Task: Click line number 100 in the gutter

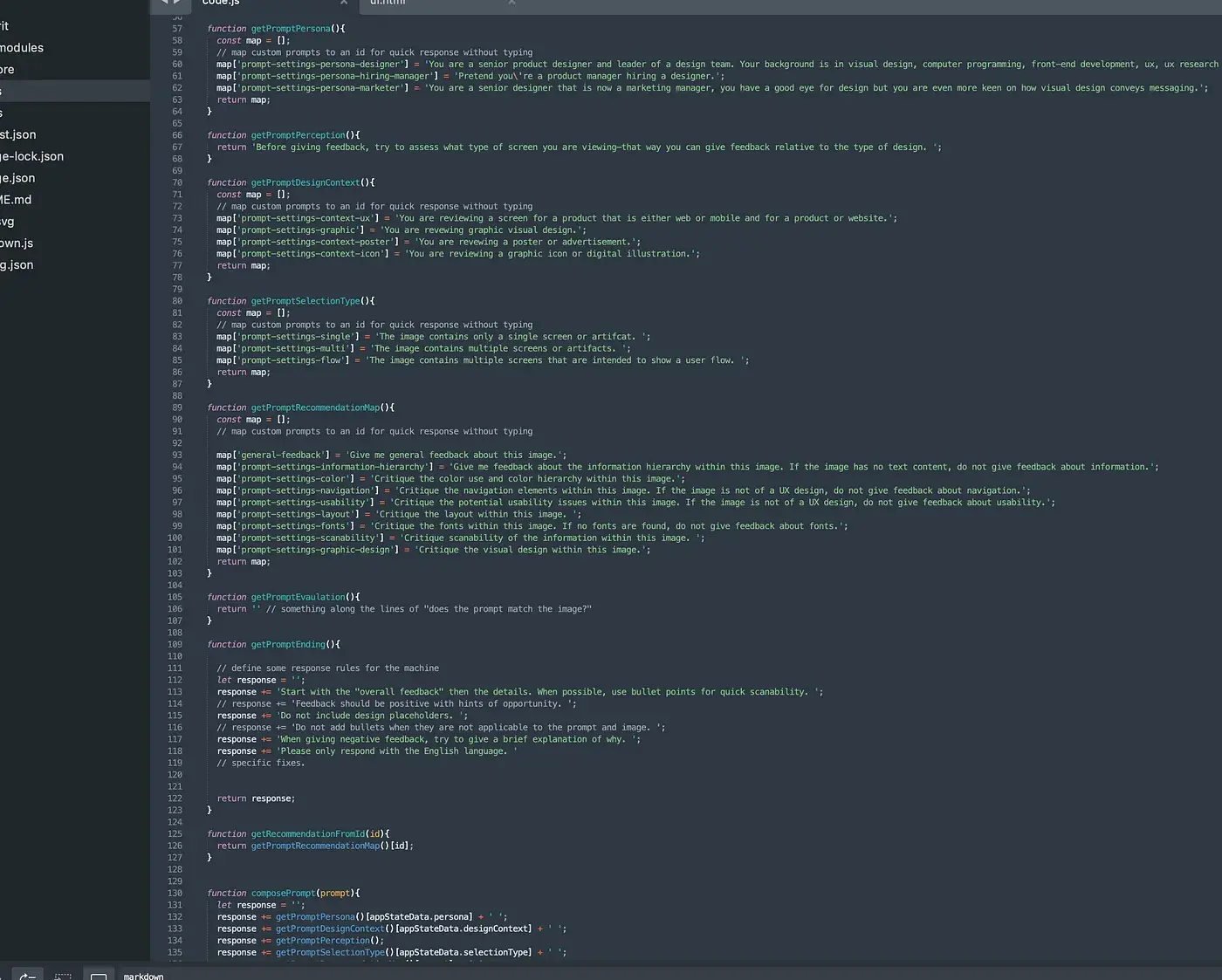Action: coord(175,538)
